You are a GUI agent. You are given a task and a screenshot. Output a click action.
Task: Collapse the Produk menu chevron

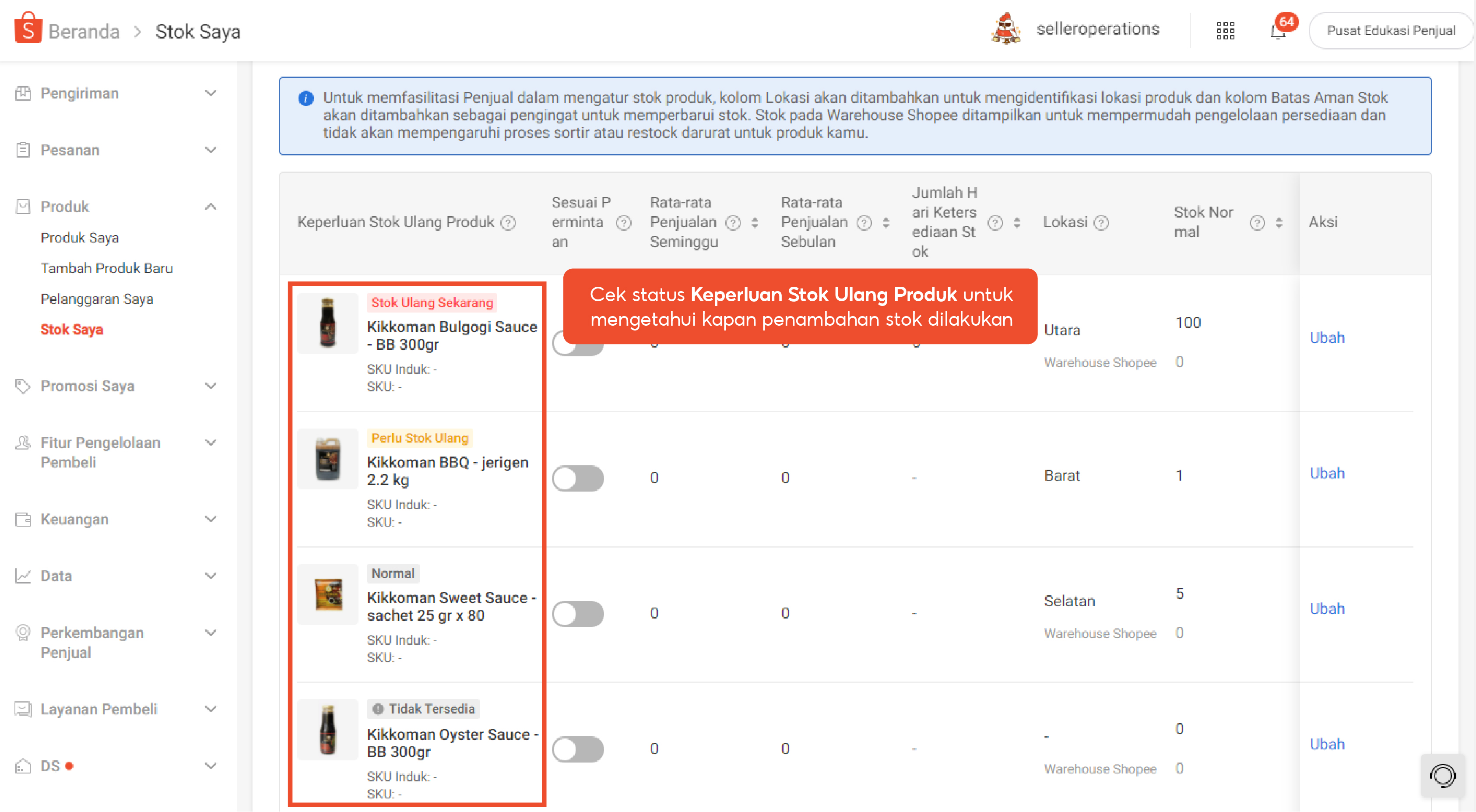(211, 206)
